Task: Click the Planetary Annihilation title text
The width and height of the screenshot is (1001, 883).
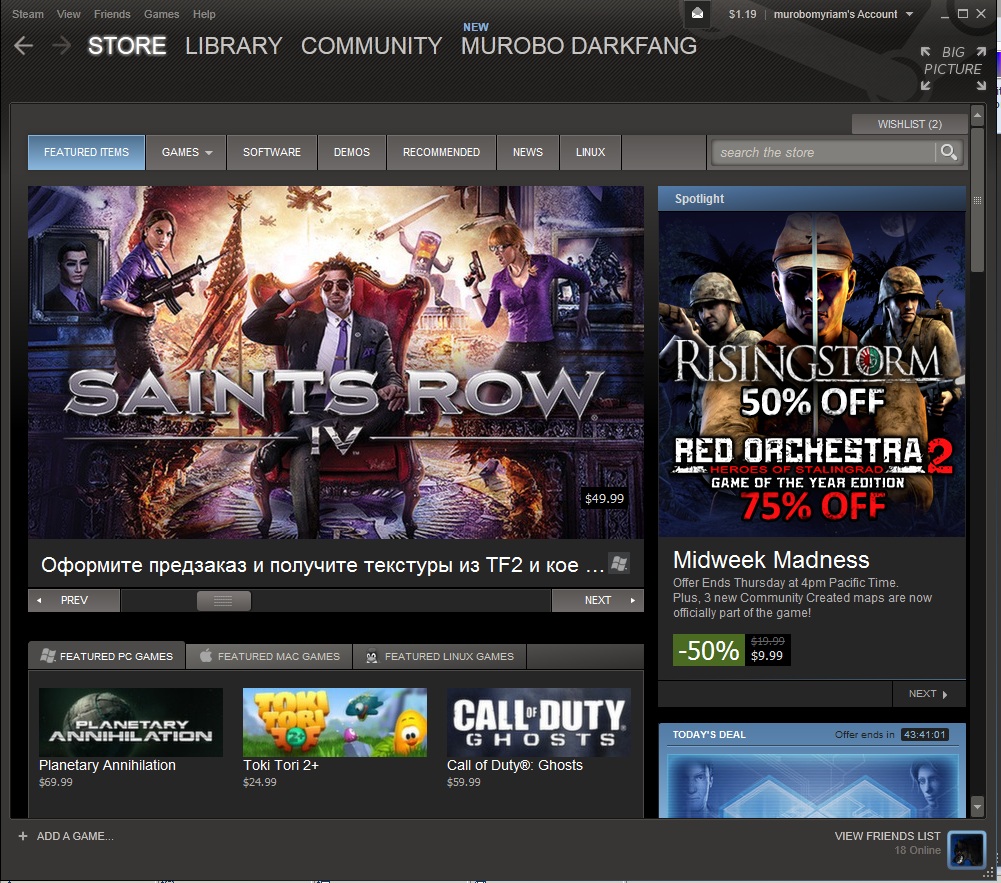Action: tap(107, 765)
